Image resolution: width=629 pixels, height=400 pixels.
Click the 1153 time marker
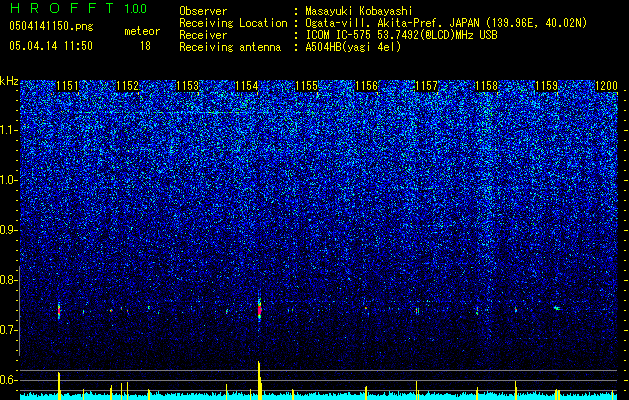(x=188, y=85)
